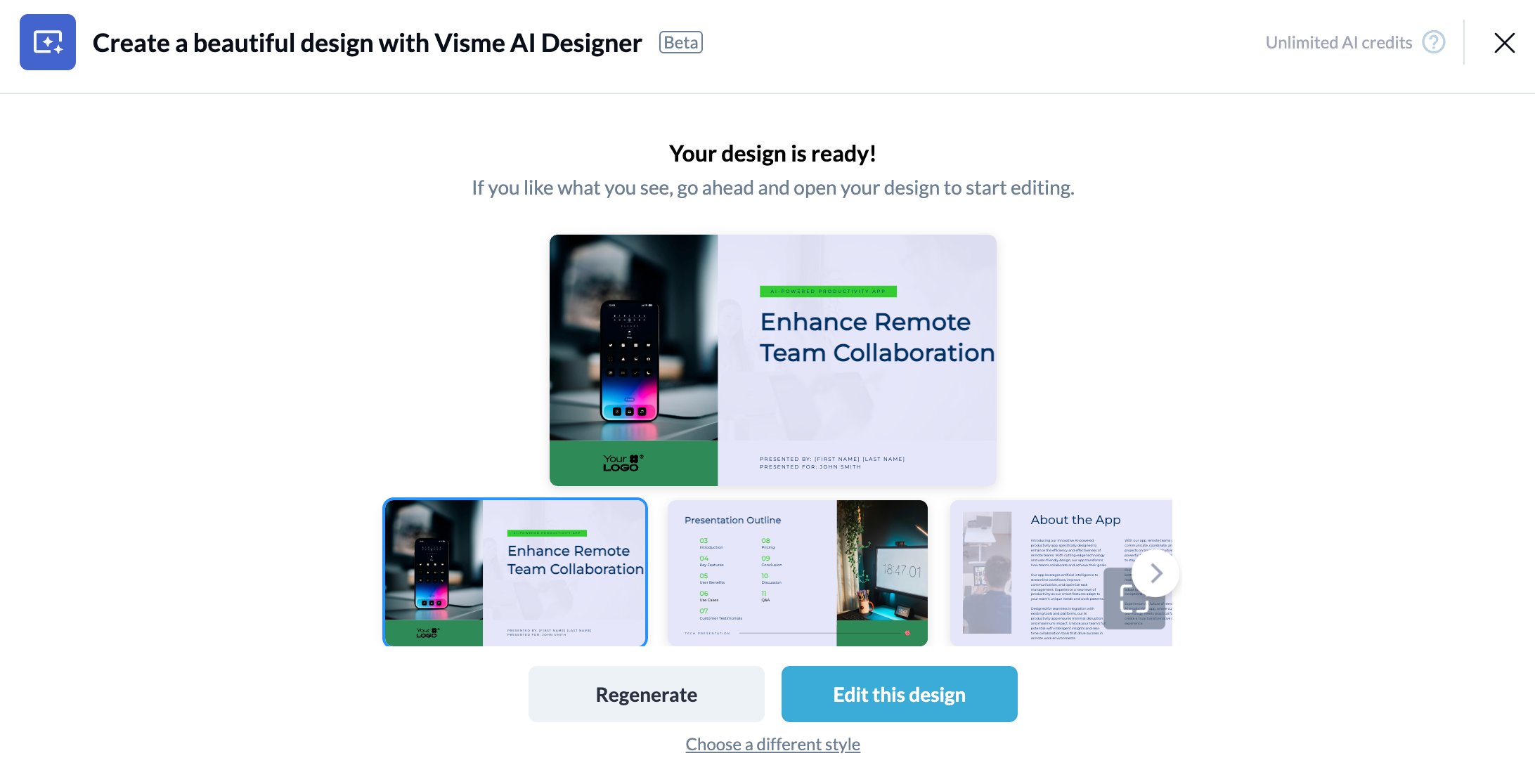This screenshot has width=1535, height=784.
Task: Click the Visme AI Designer sparkle icon
Action: coord(48,42)
